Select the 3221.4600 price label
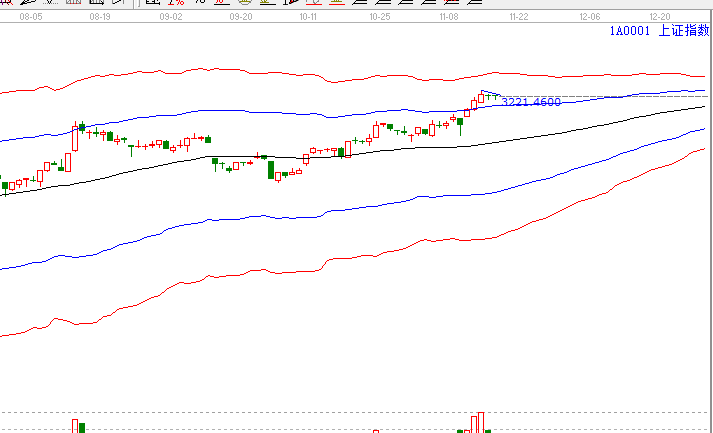Screen dimensions: 713x433 point(530,103)
